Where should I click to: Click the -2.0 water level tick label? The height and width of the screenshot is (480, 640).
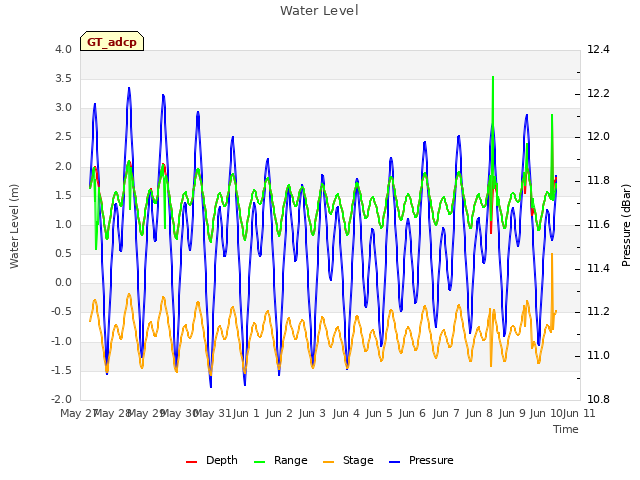(61, 399)
